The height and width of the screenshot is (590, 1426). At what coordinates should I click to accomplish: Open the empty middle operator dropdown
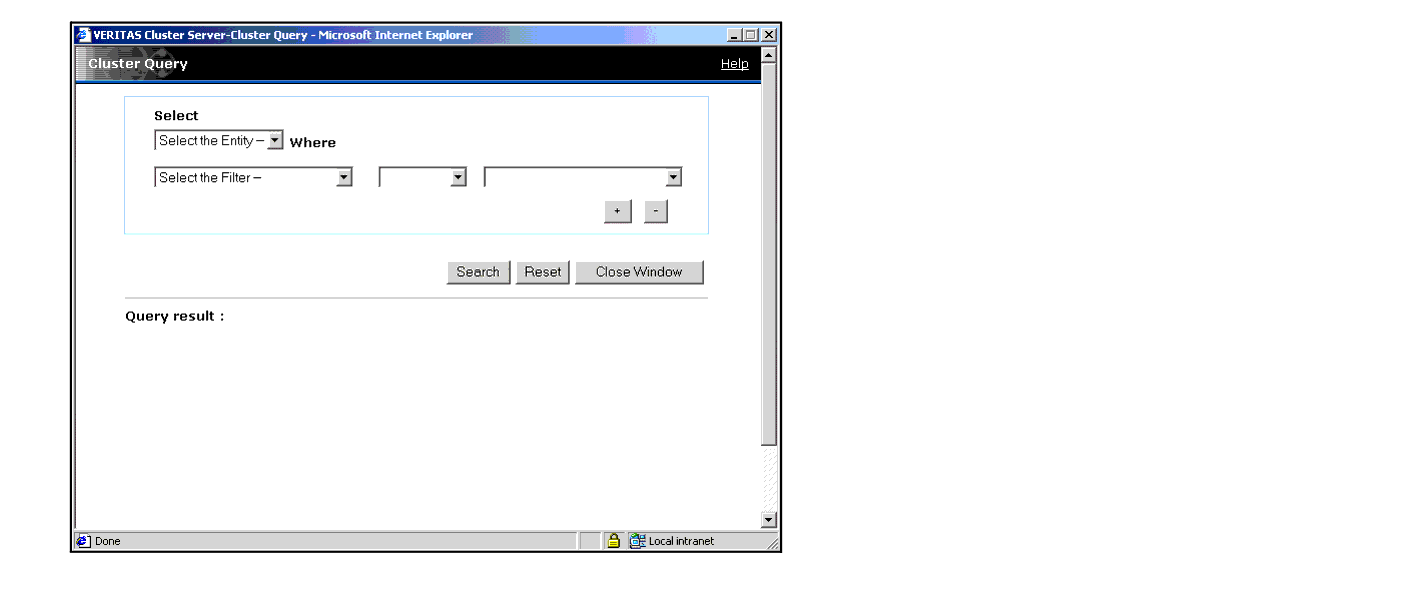(x=458, y=178)
